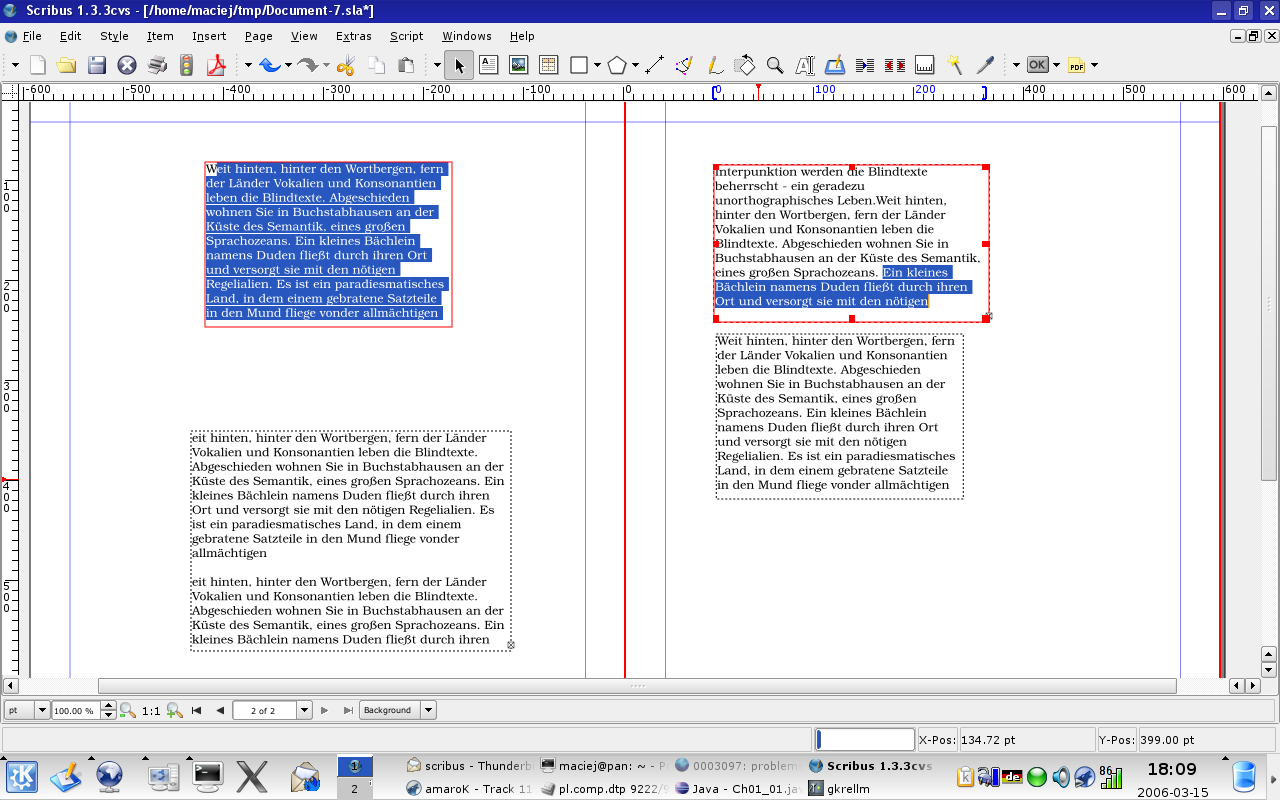The image size is (1280, 800).
Task: Click the Insert Table tool
Action: point(548,66)
